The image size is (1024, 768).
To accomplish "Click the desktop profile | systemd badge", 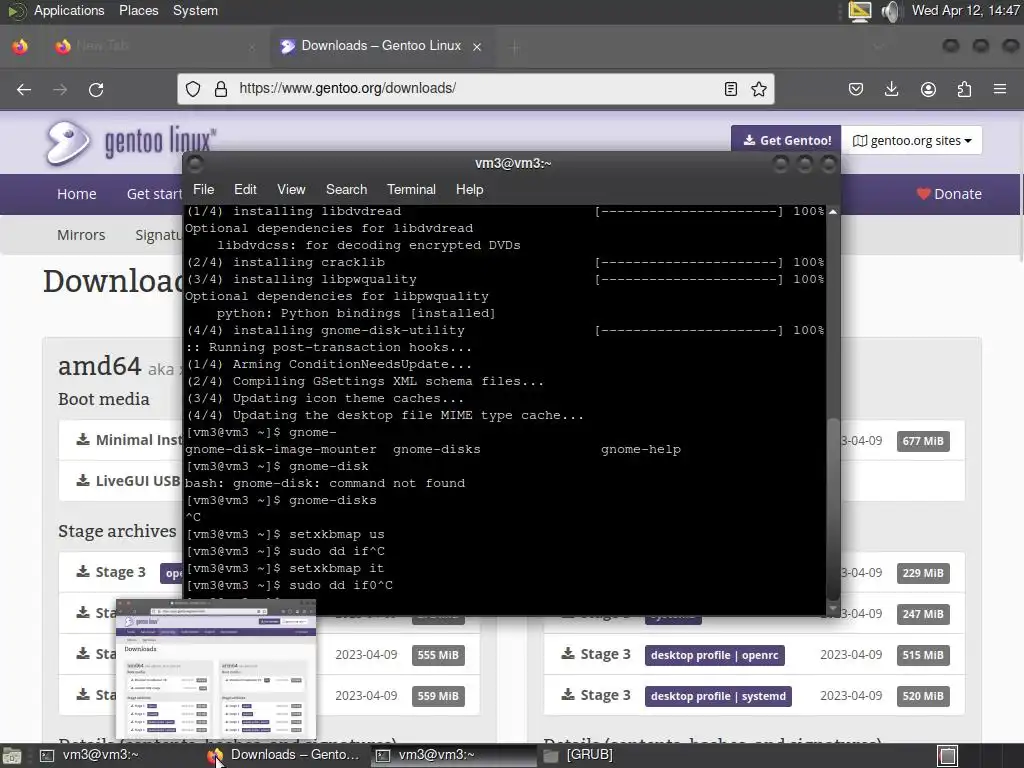I will 718,696.
